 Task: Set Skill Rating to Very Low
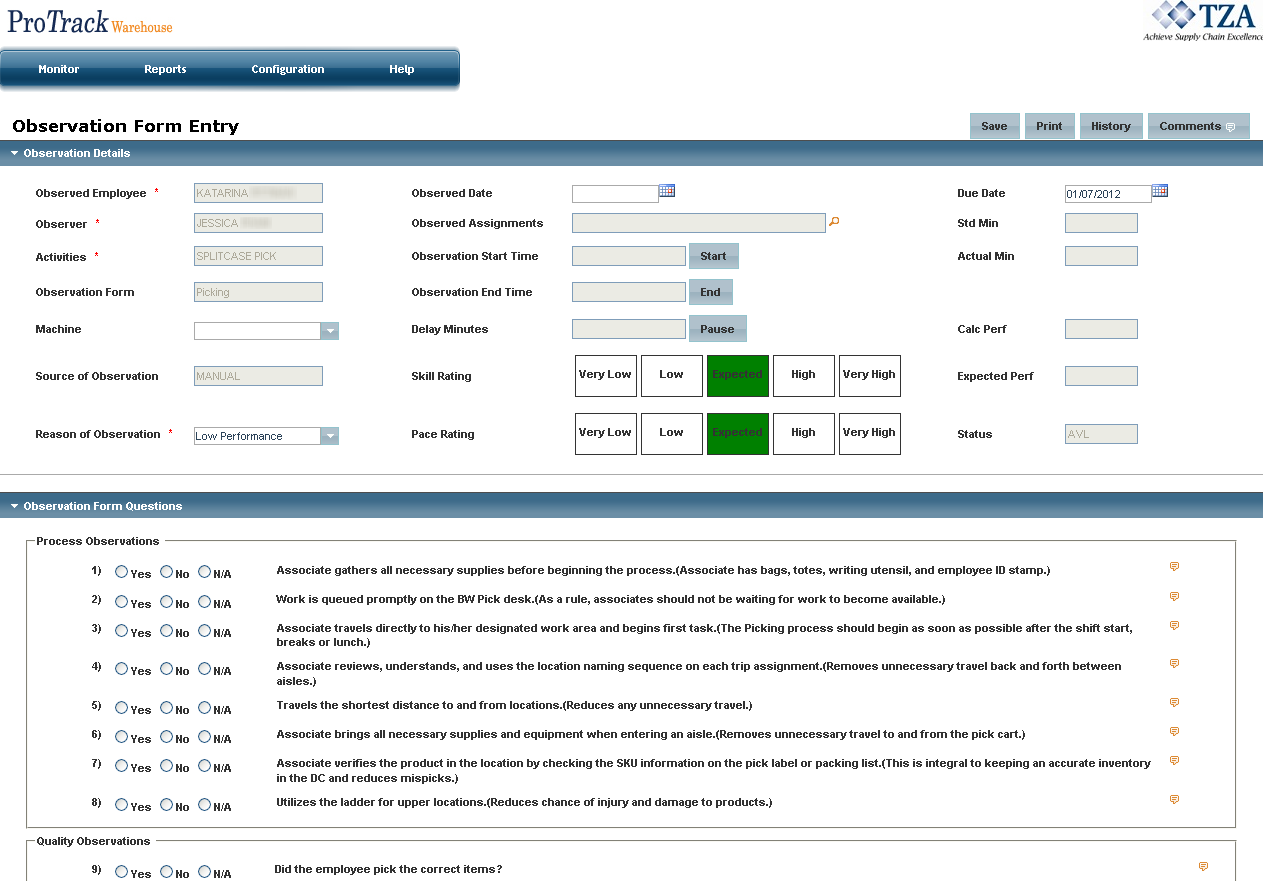[606, 376]
